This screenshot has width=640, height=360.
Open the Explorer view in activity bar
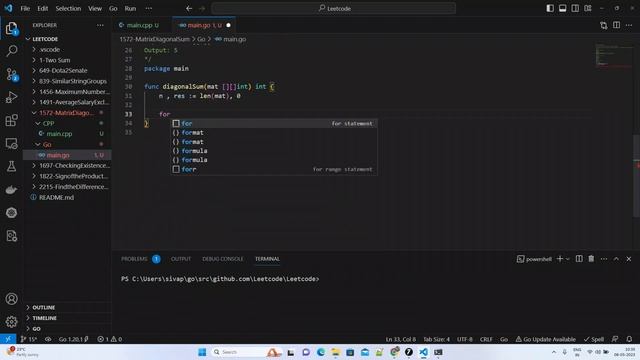click(11, 28)
